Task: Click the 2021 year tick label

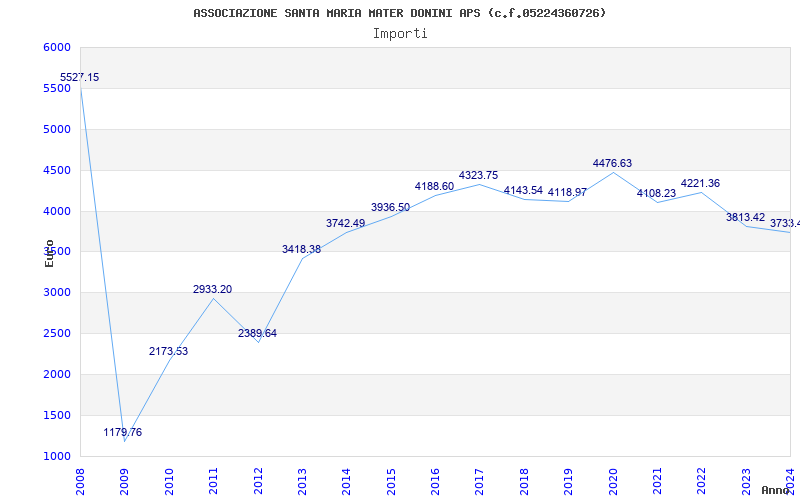Action: [x=657, y=482]
